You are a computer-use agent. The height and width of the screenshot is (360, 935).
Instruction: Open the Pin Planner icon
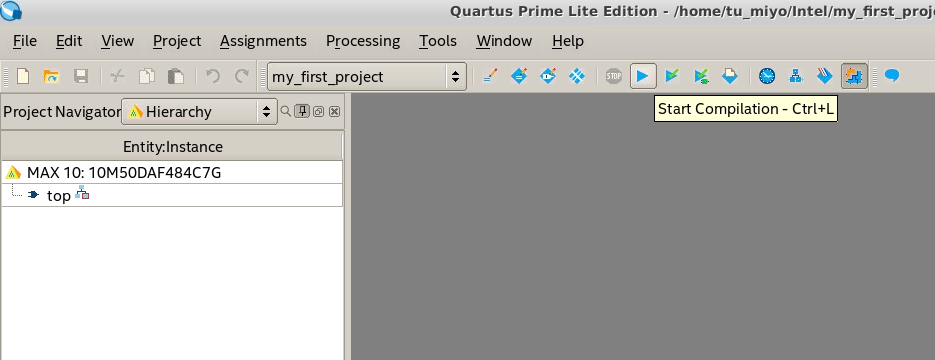[548, 76]
